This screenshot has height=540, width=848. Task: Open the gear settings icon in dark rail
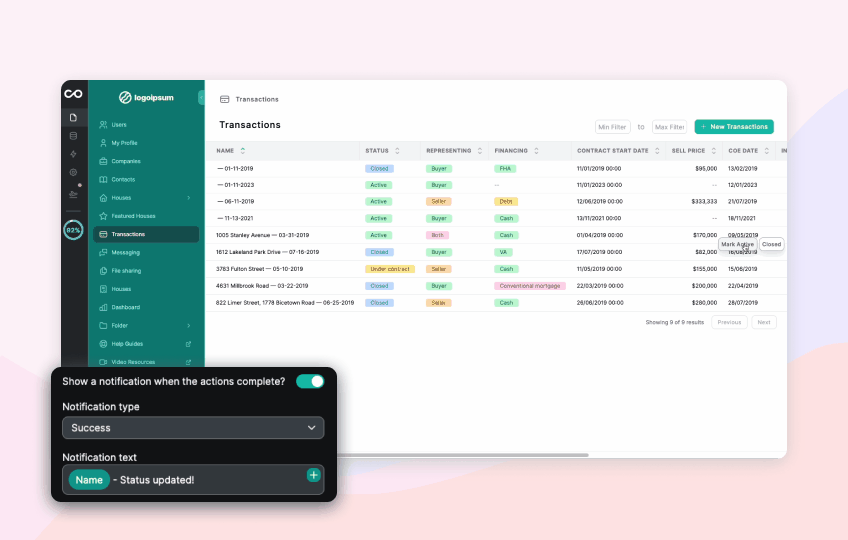(74, 173)
